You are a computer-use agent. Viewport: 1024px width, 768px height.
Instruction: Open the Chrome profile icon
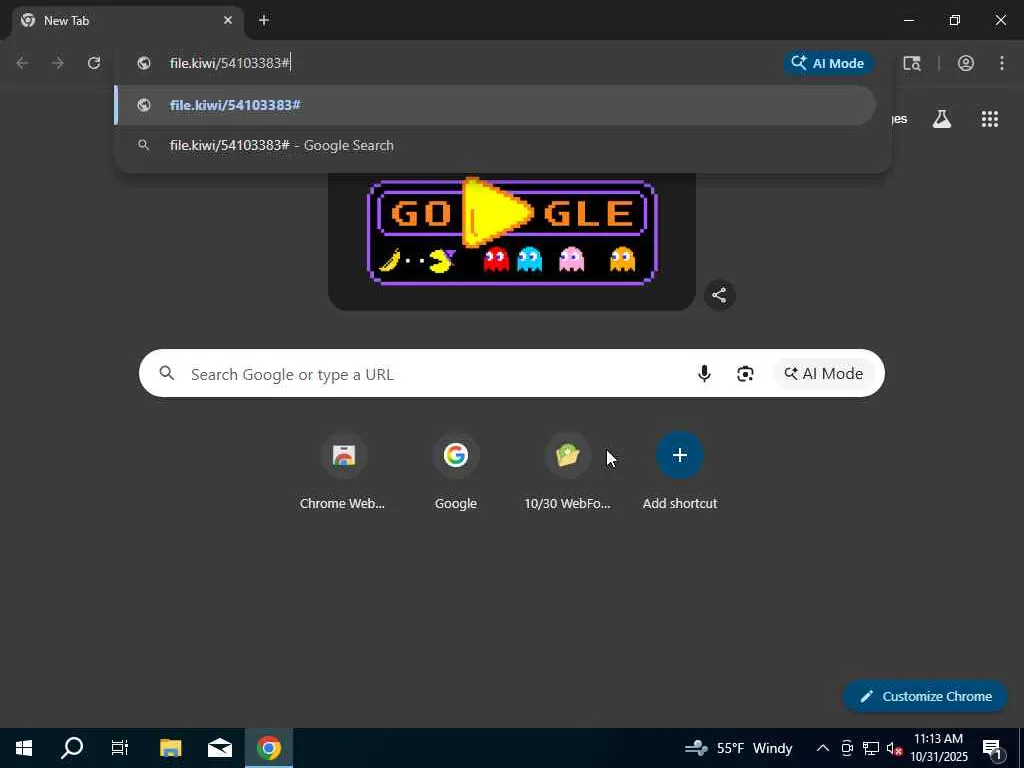click(966, 63)
